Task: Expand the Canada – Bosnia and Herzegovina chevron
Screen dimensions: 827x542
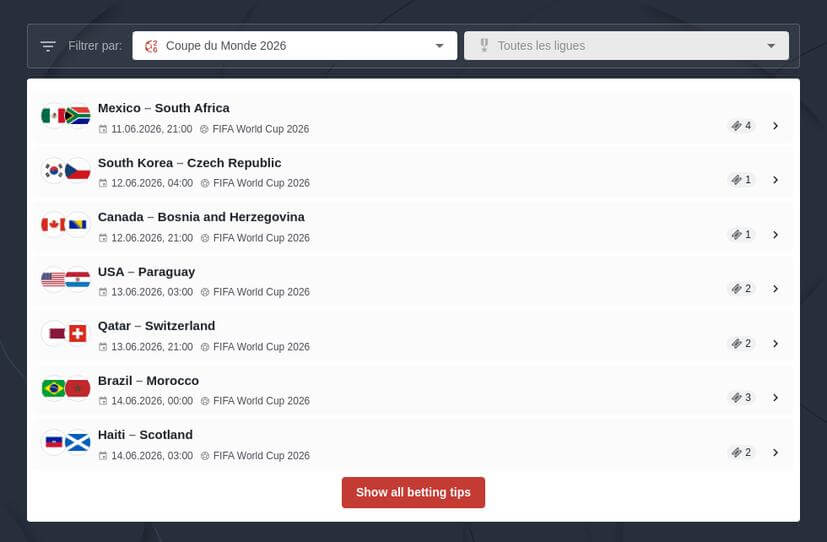Action: tap(775, 235)
